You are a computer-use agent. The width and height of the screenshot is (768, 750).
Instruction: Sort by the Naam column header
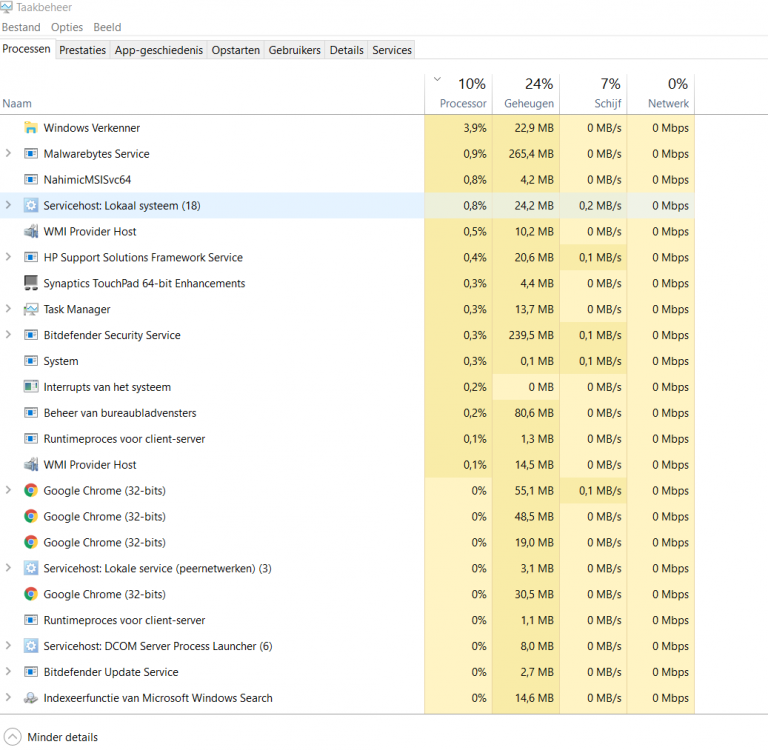(x=17, y=103)
